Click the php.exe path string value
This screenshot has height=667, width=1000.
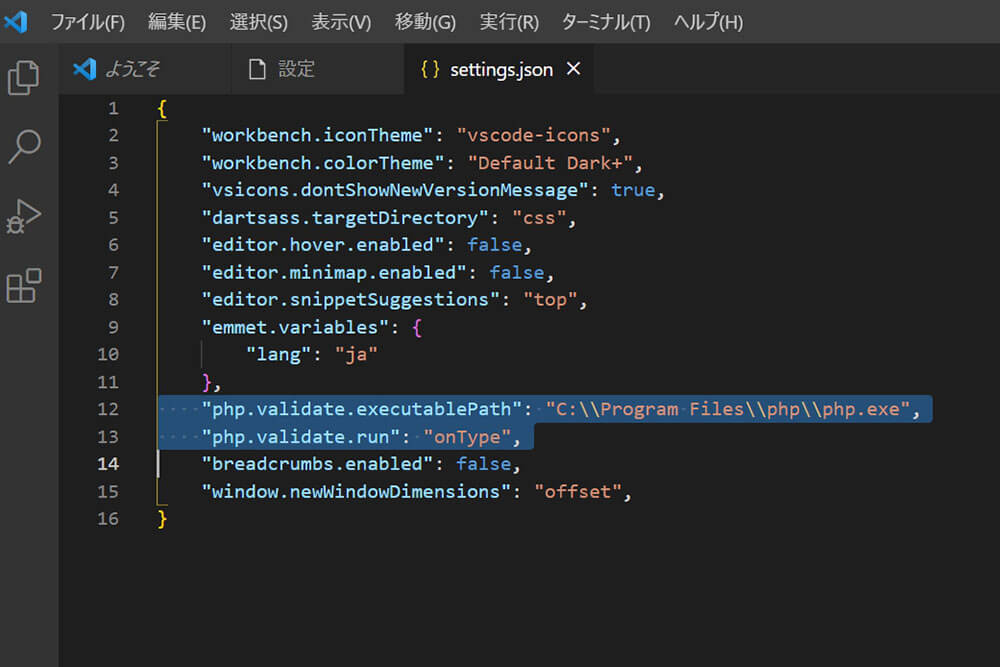click(x=727, y=409)
